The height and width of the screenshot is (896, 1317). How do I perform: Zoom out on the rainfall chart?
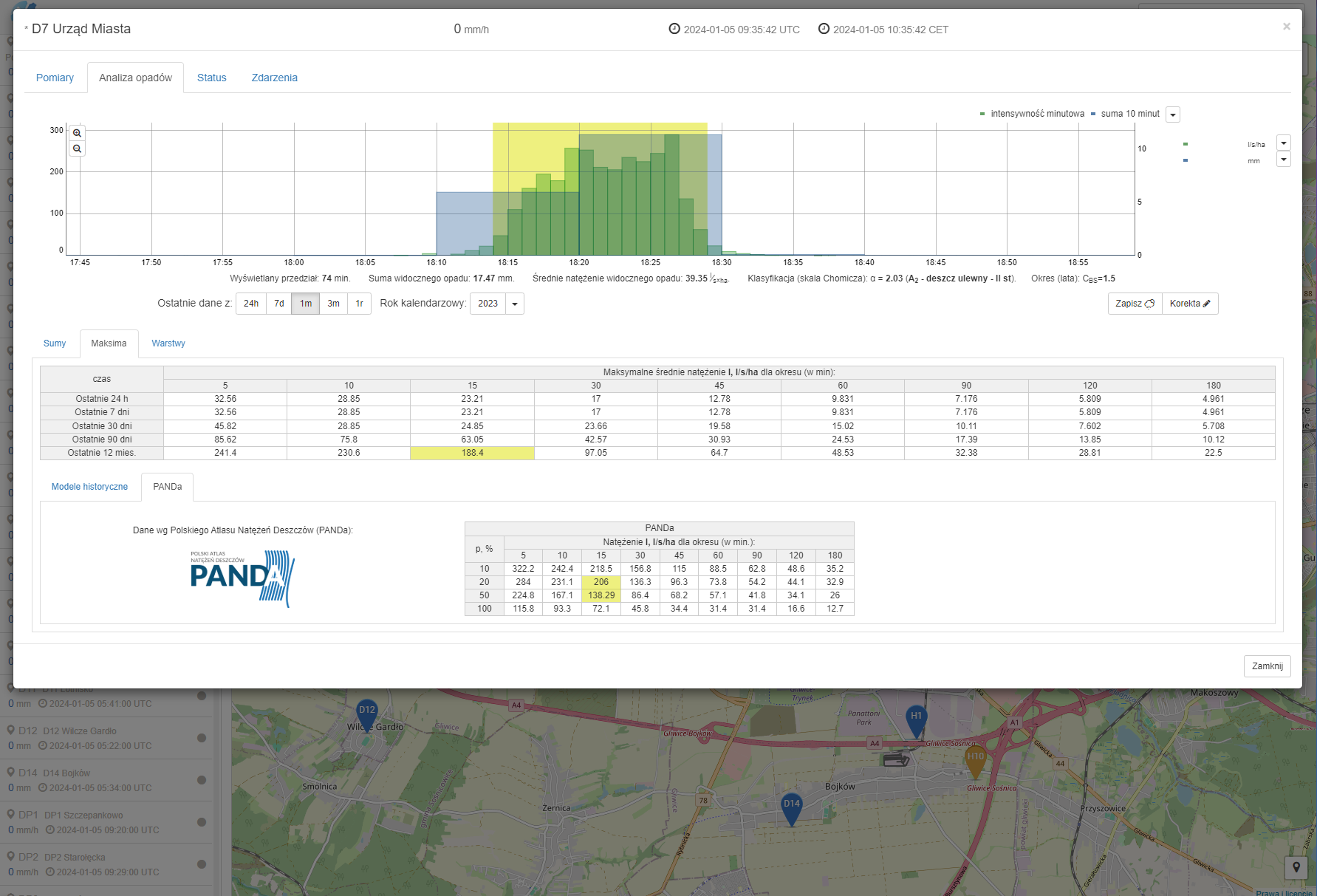[x=77, y=149]
